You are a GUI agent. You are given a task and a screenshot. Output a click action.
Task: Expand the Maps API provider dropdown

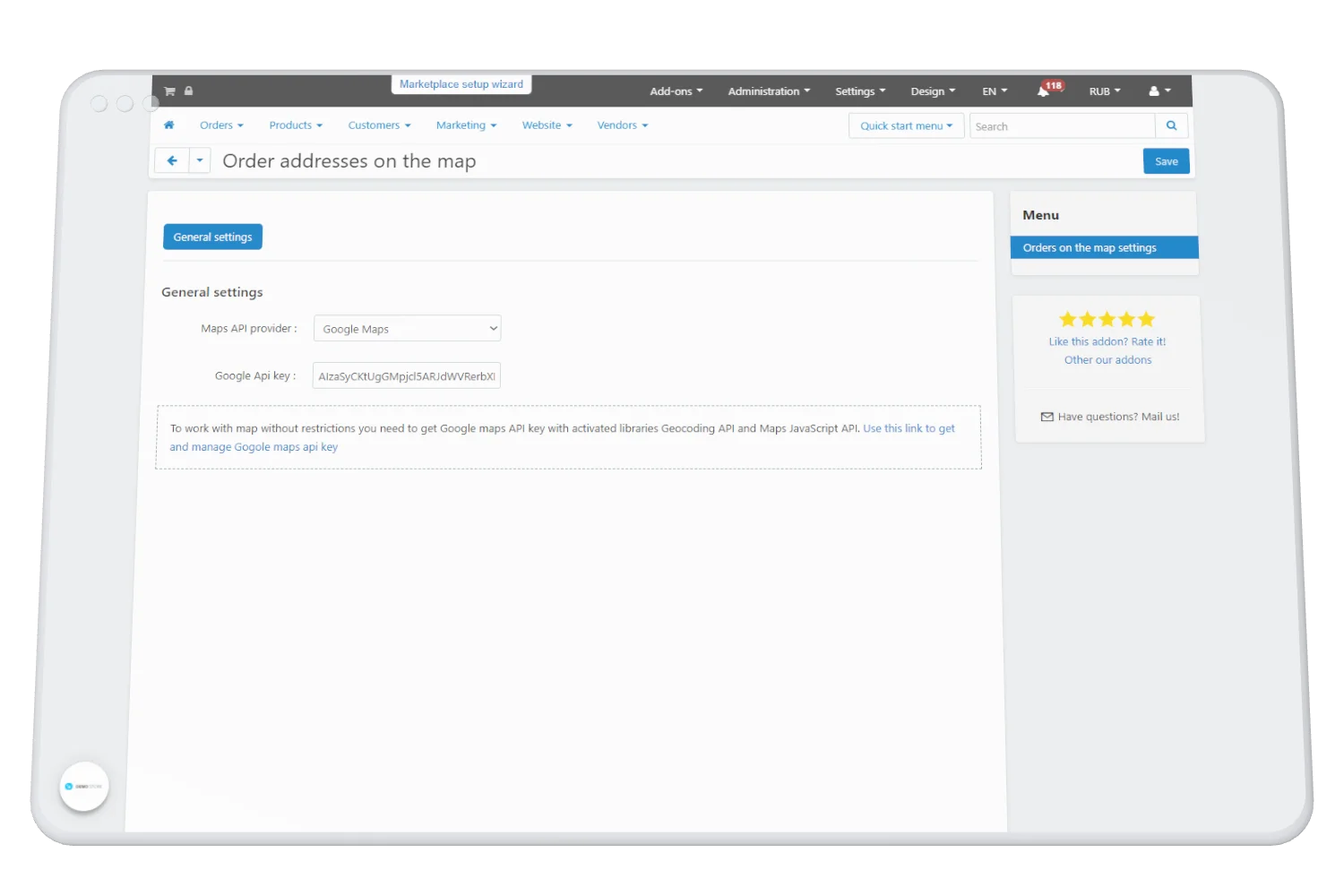point(407,329)
